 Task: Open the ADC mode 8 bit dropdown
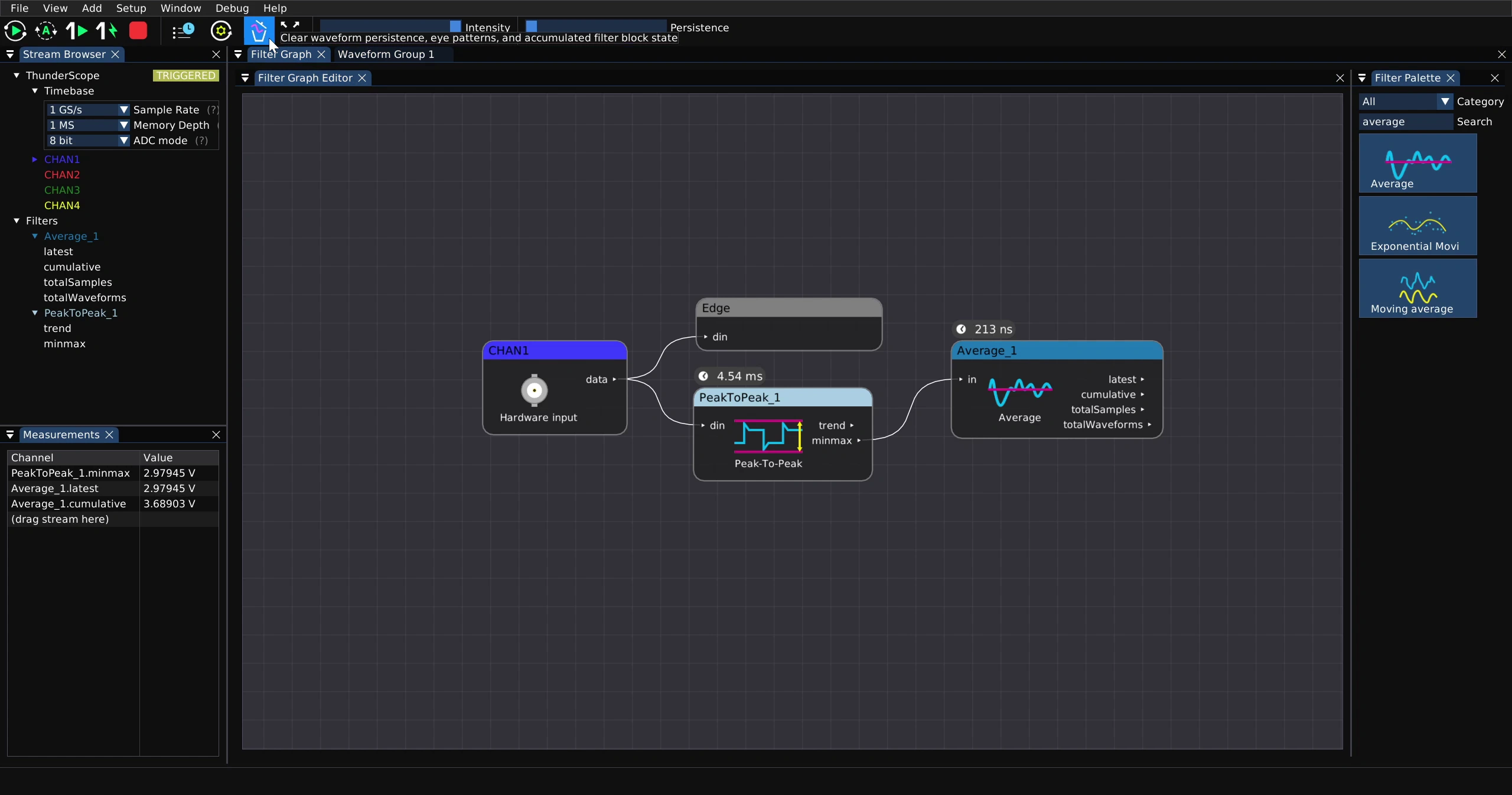click(88, 141)
